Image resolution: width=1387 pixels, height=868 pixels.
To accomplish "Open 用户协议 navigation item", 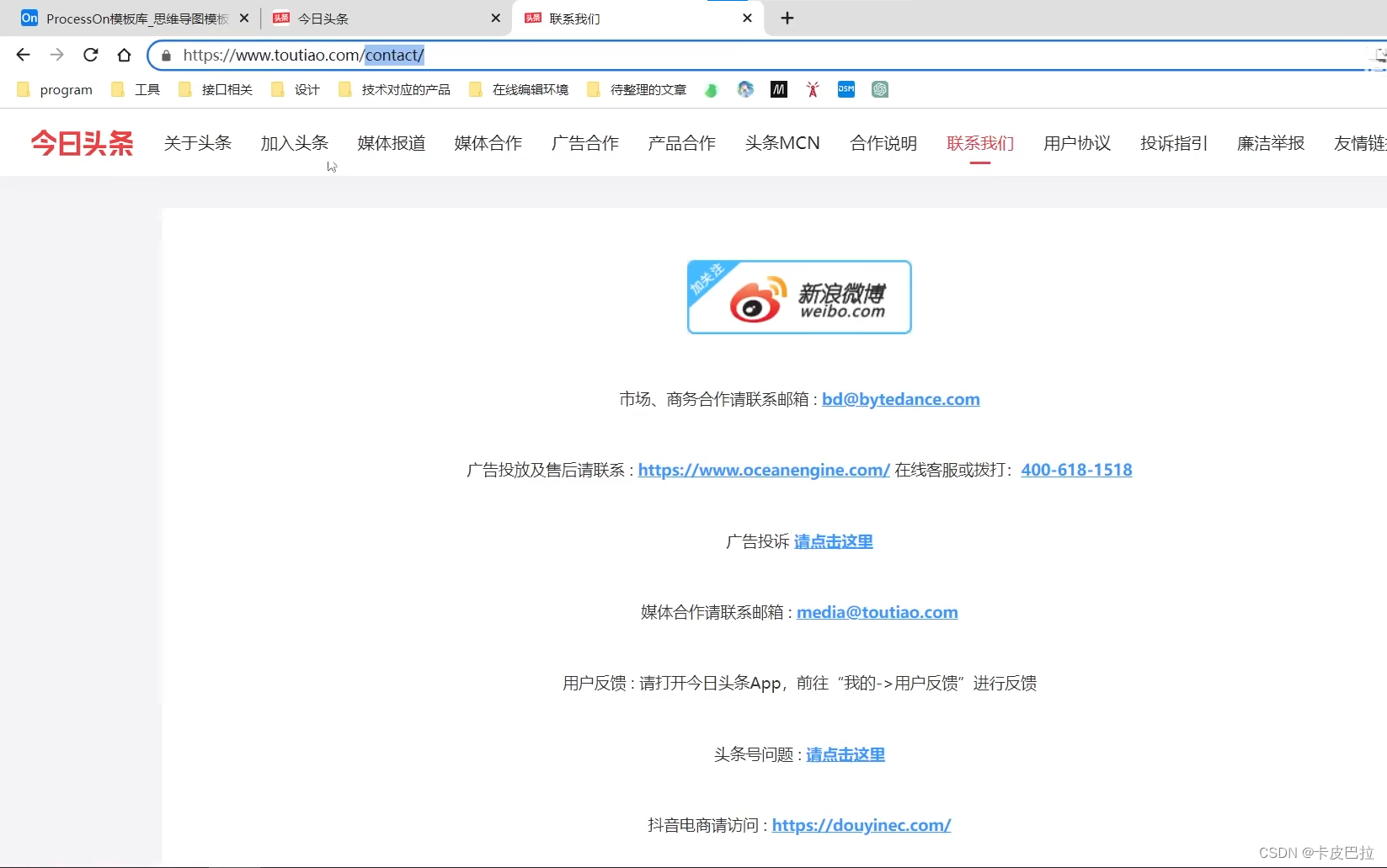I will [x=1077, y=143].
